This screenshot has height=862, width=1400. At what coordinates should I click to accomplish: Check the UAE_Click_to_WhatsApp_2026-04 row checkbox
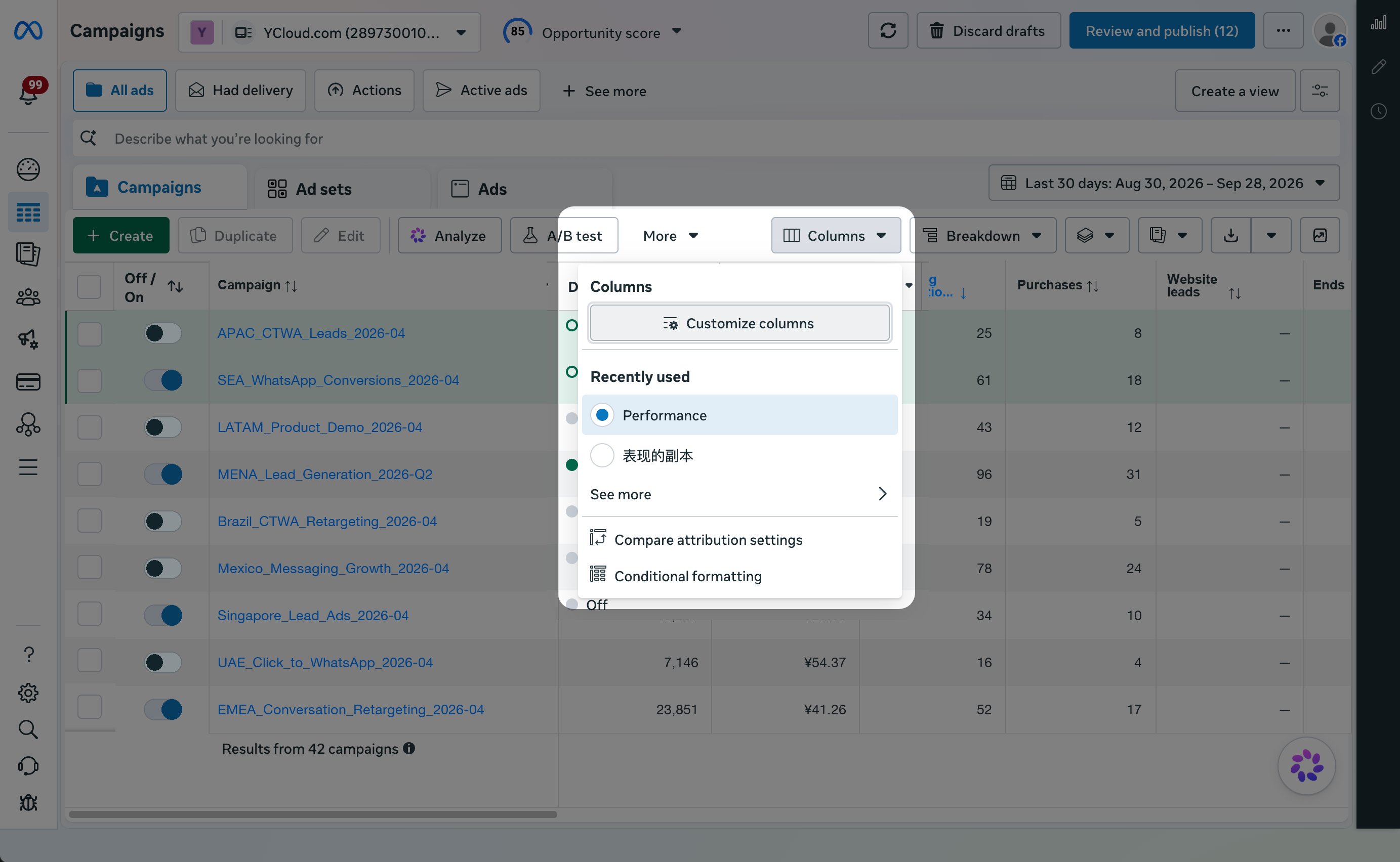(89, 660)
